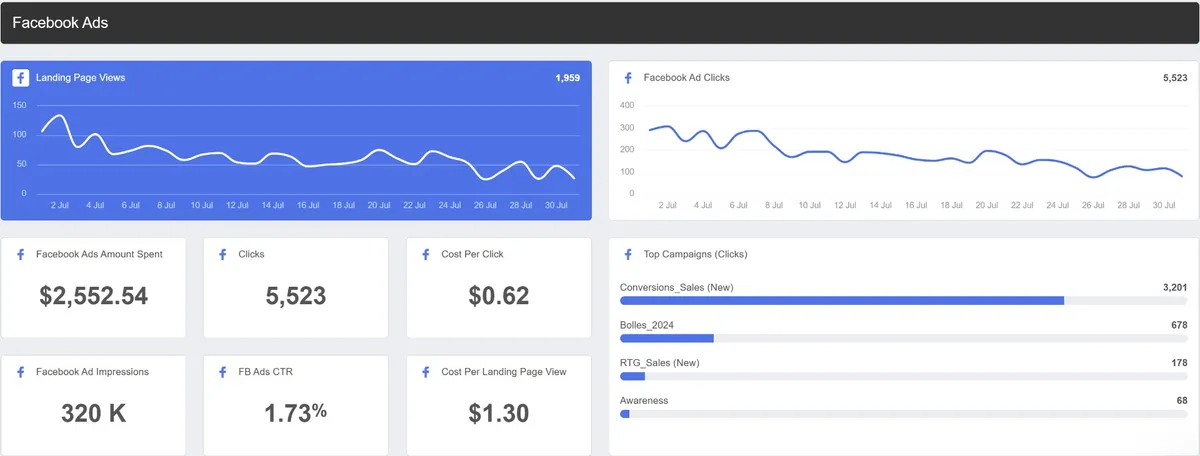
Task: Click the Landing Page Views title
Action: [x=80, y=77]
